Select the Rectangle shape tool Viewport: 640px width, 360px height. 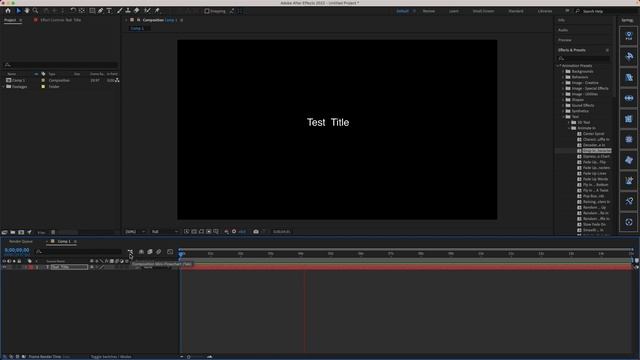92,11
